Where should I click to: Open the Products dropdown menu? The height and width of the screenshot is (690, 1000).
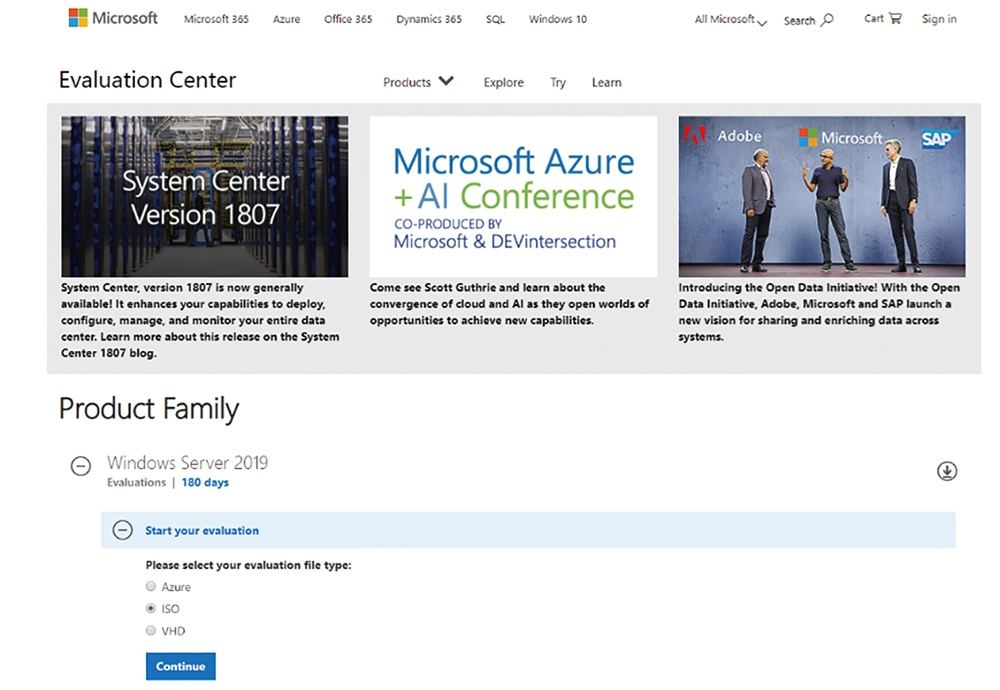click(418, 82)
